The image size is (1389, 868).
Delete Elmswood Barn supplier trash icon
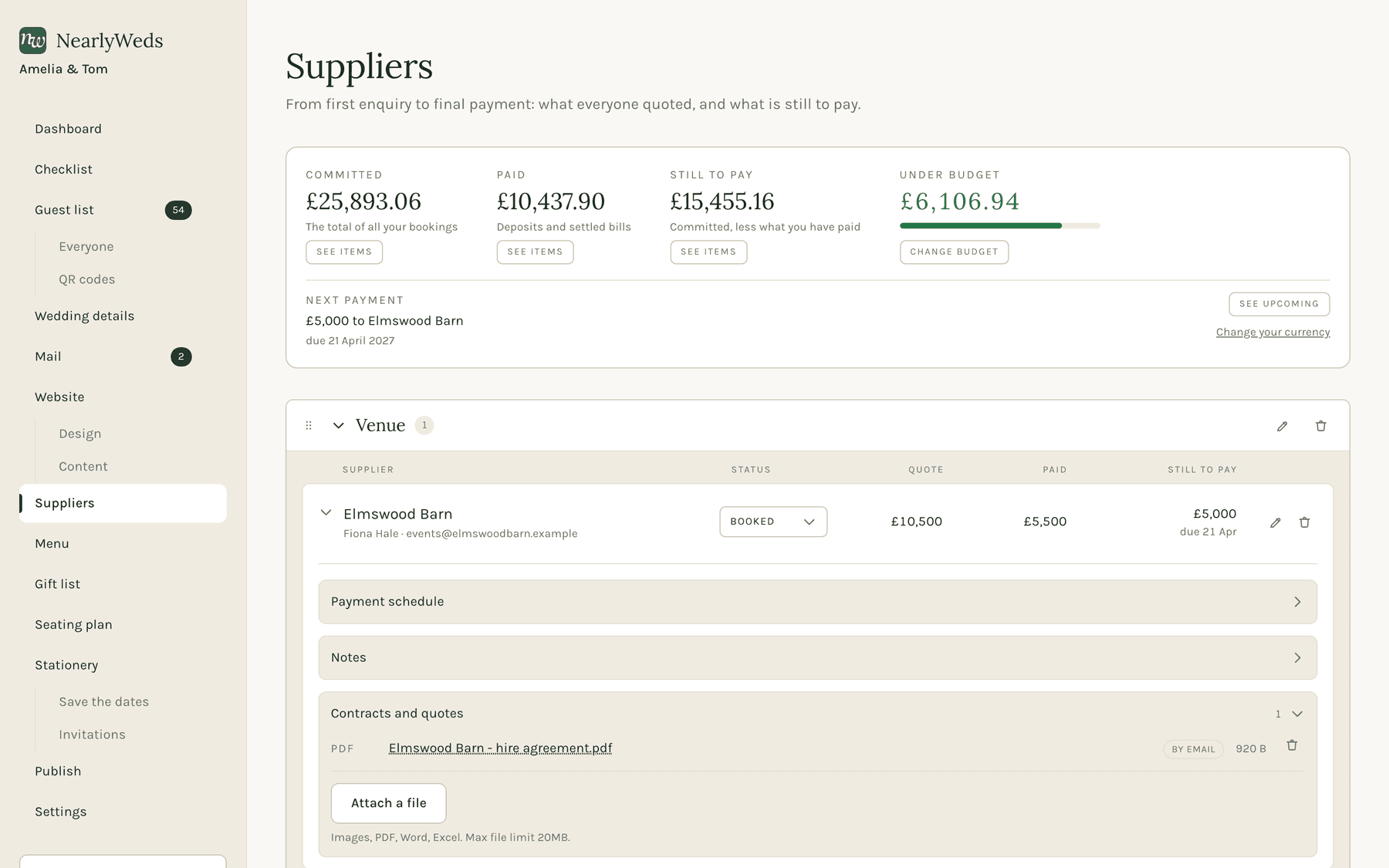1304,522
